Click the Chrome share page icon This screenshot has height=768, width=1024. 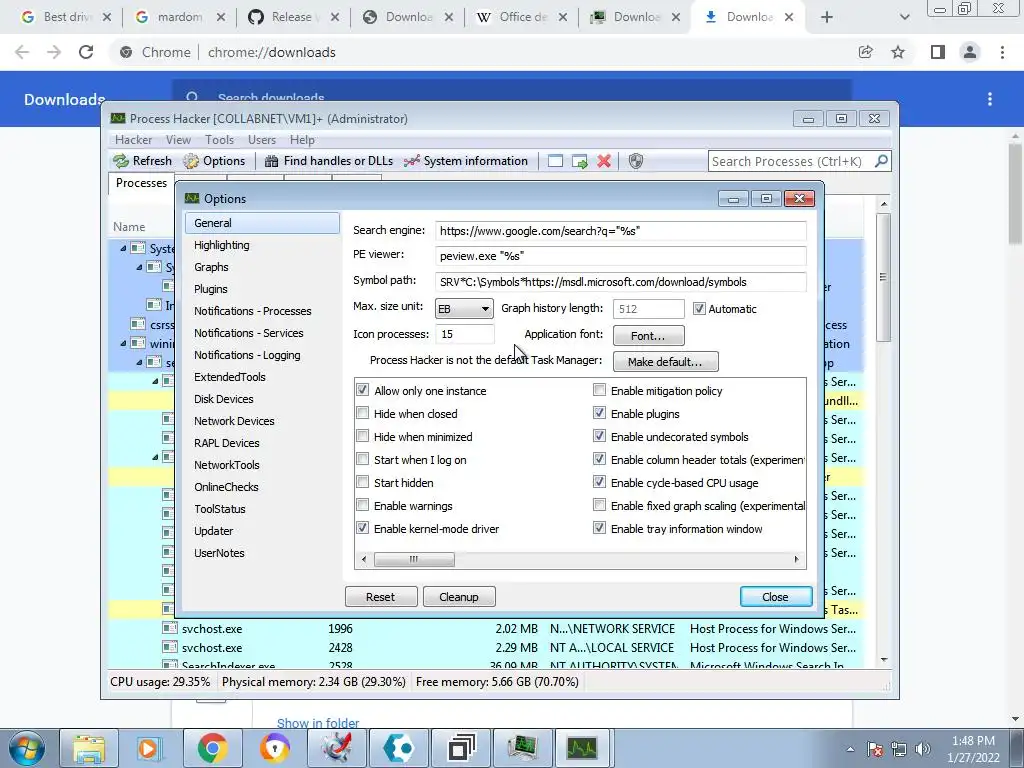click(865, 52)
